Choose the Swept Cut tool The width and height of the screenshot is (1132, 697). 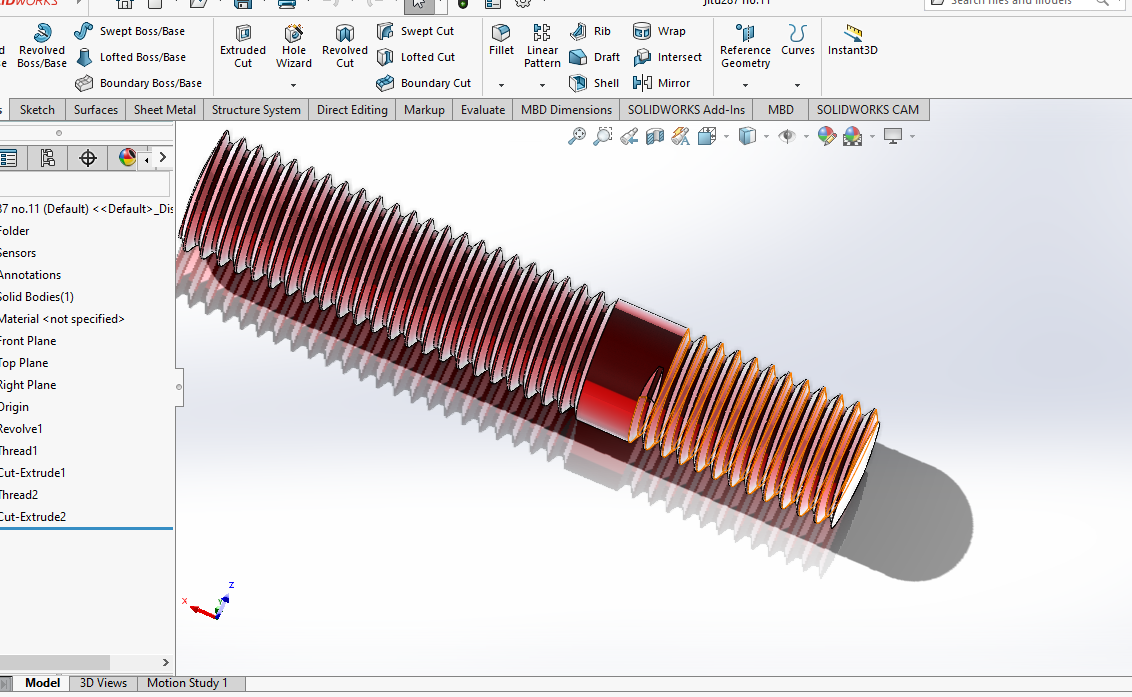(415, 31)
